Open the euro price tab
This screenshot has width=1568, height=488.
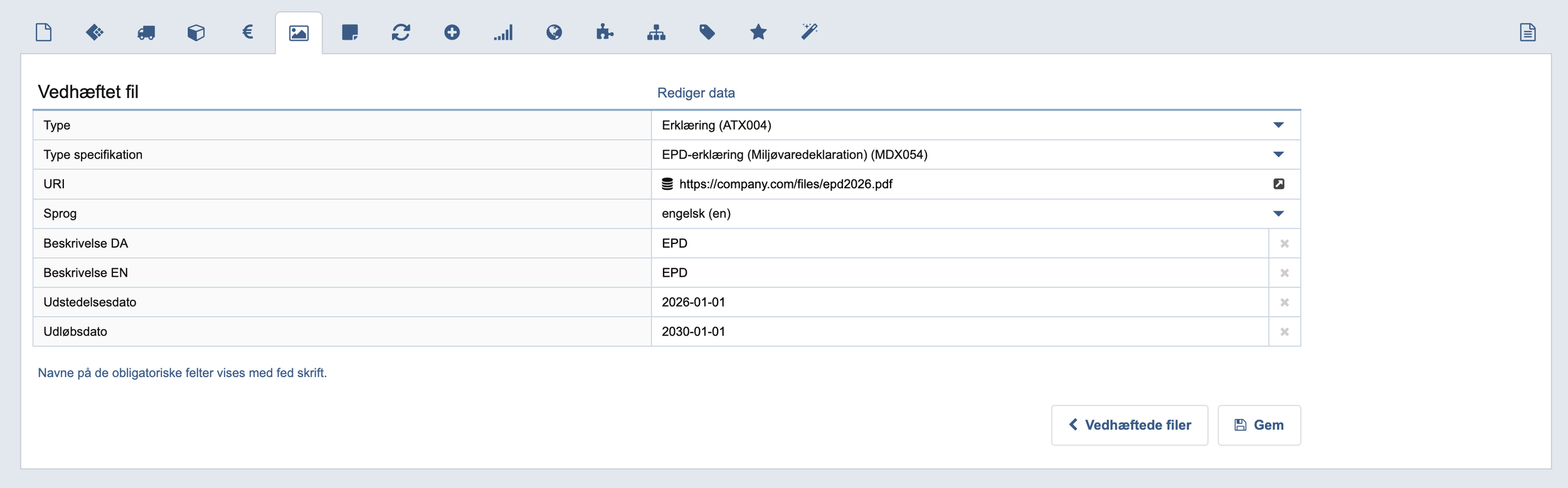[x=248, y=32]
